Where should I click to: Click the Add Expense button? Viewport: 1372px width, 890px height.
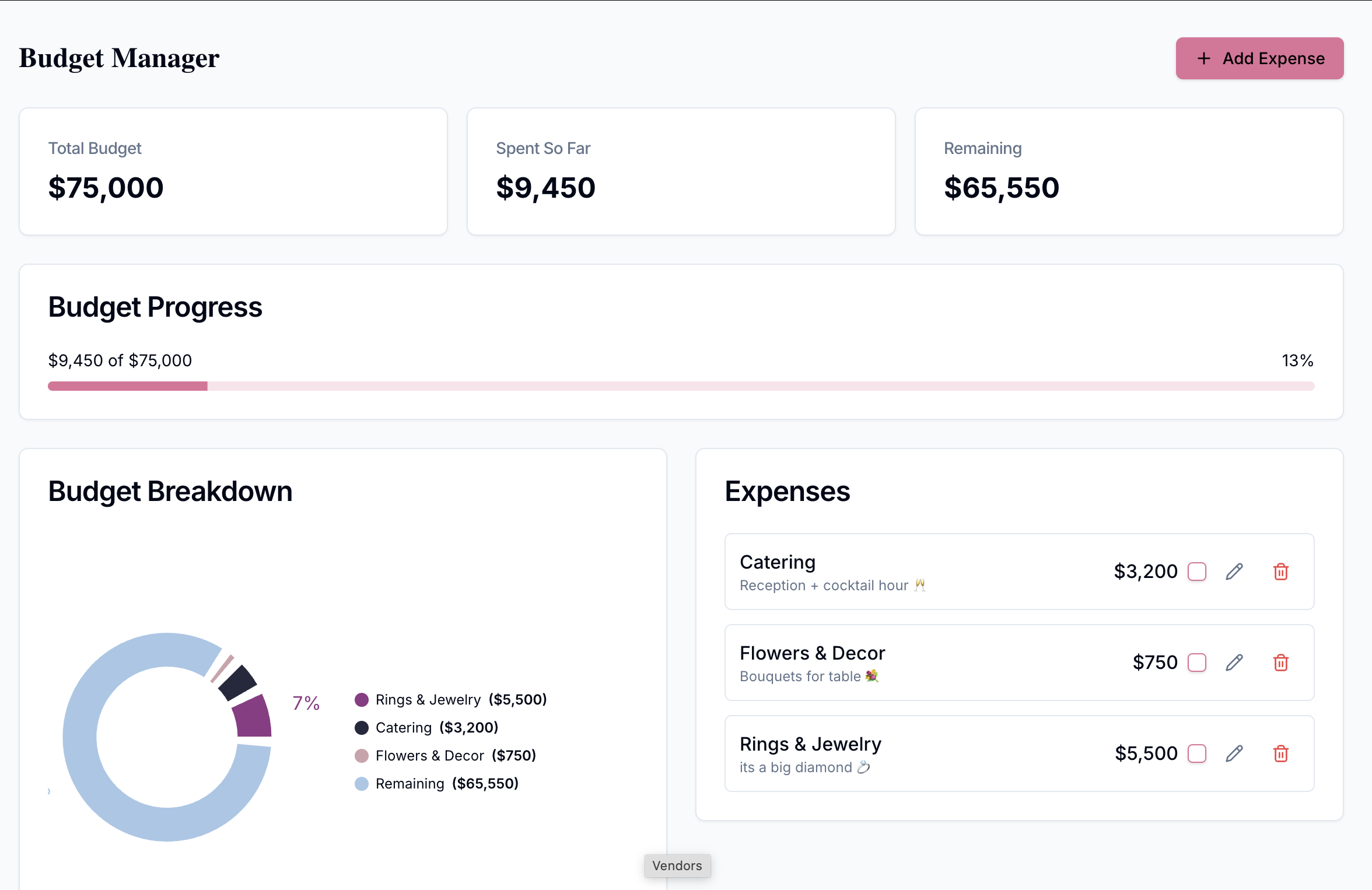1260,58
